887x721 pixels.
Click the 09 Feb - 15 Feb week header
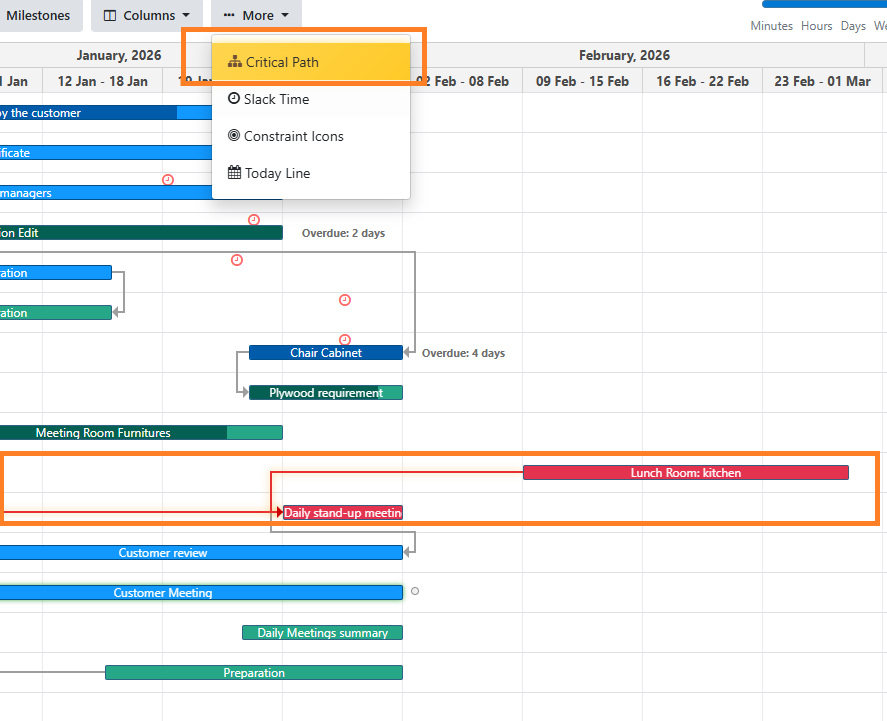tap(582, 81)
